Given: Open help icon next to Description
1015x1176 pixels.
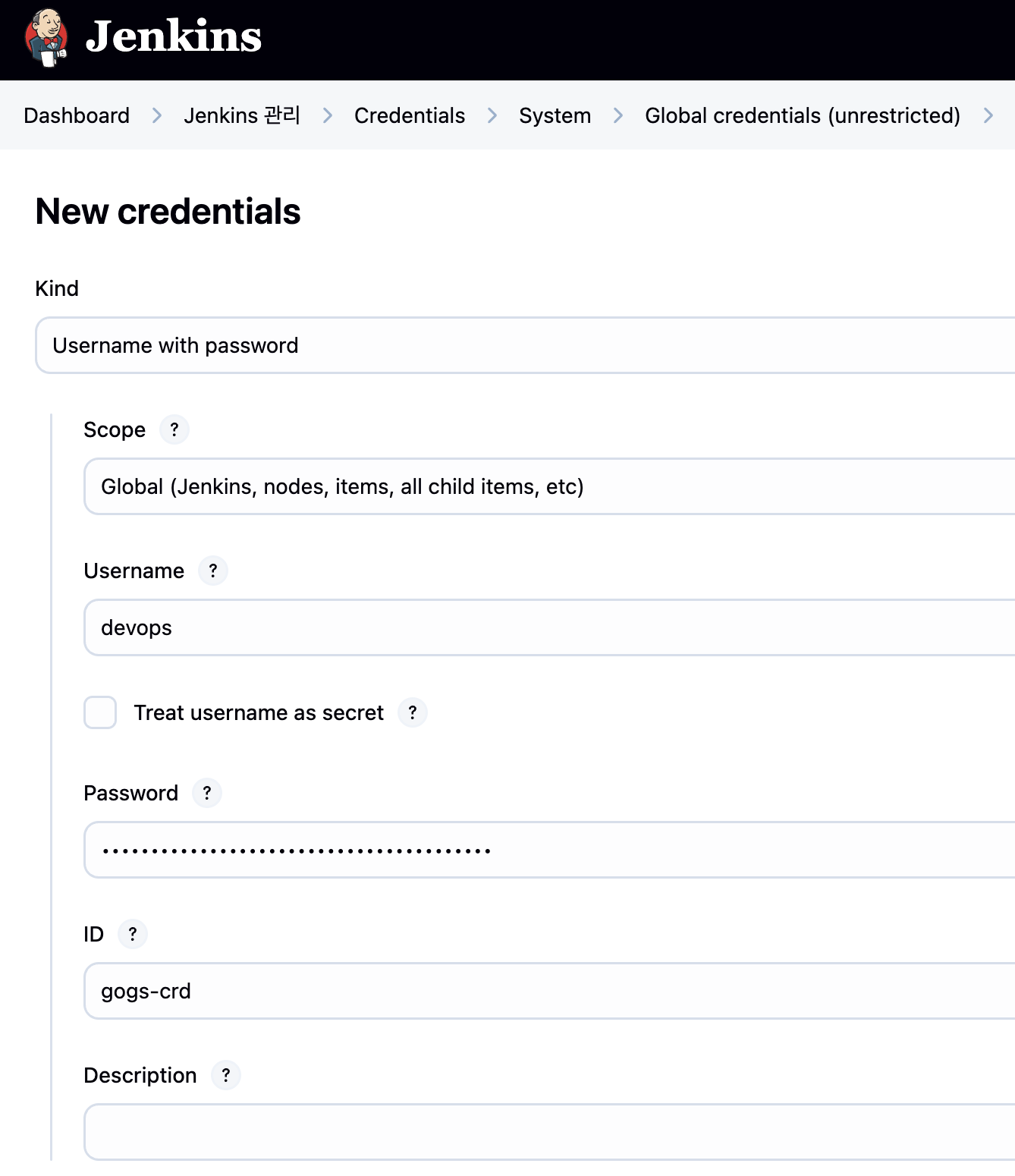Looking at the screenshot, I should 226,1075.
